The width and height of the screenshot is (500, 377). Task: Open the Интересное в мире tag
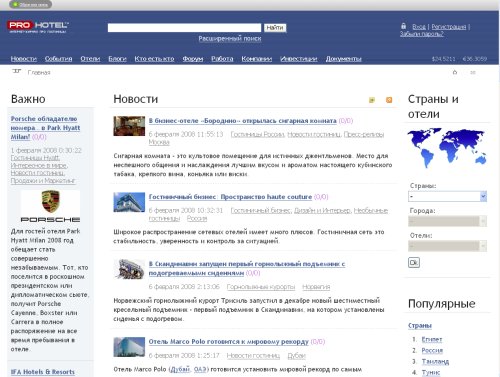(39, 165)
